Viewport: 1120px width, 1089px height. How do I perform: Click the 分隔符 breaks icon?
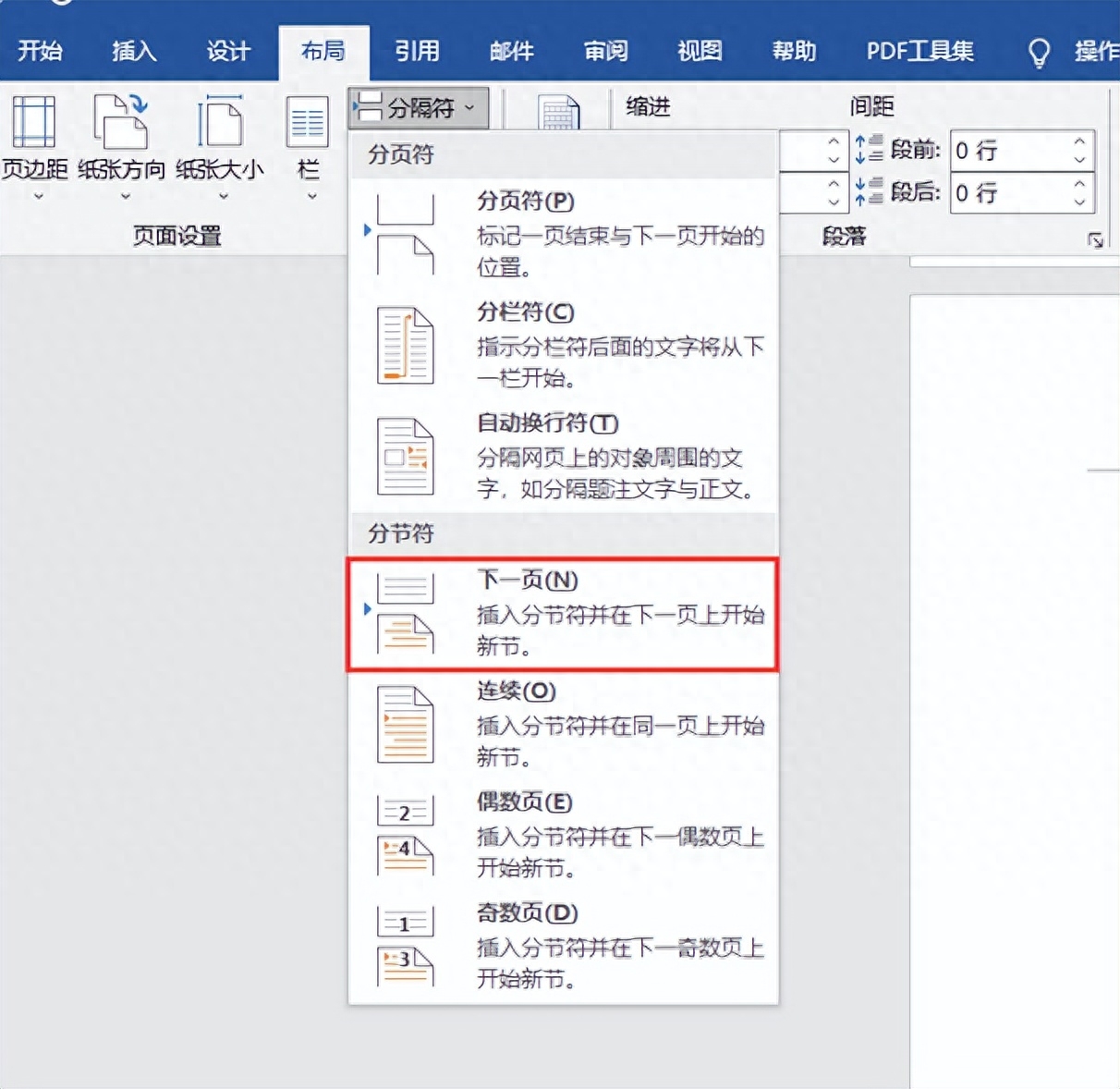coord(369,106)
